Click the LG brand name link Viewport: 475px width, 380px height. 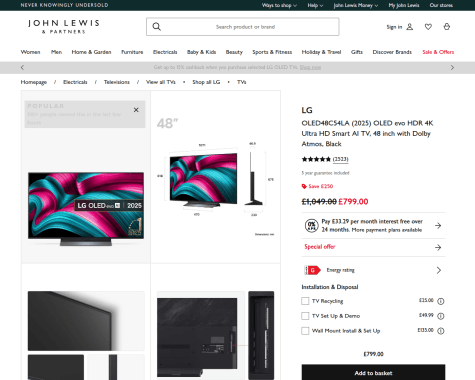[x=307, y=110]
